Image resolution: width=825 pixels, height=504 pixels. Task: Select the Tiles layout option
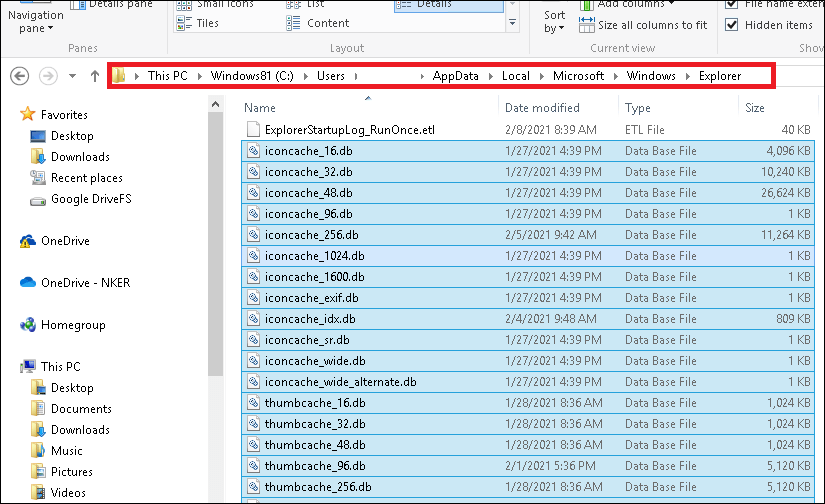207,23
